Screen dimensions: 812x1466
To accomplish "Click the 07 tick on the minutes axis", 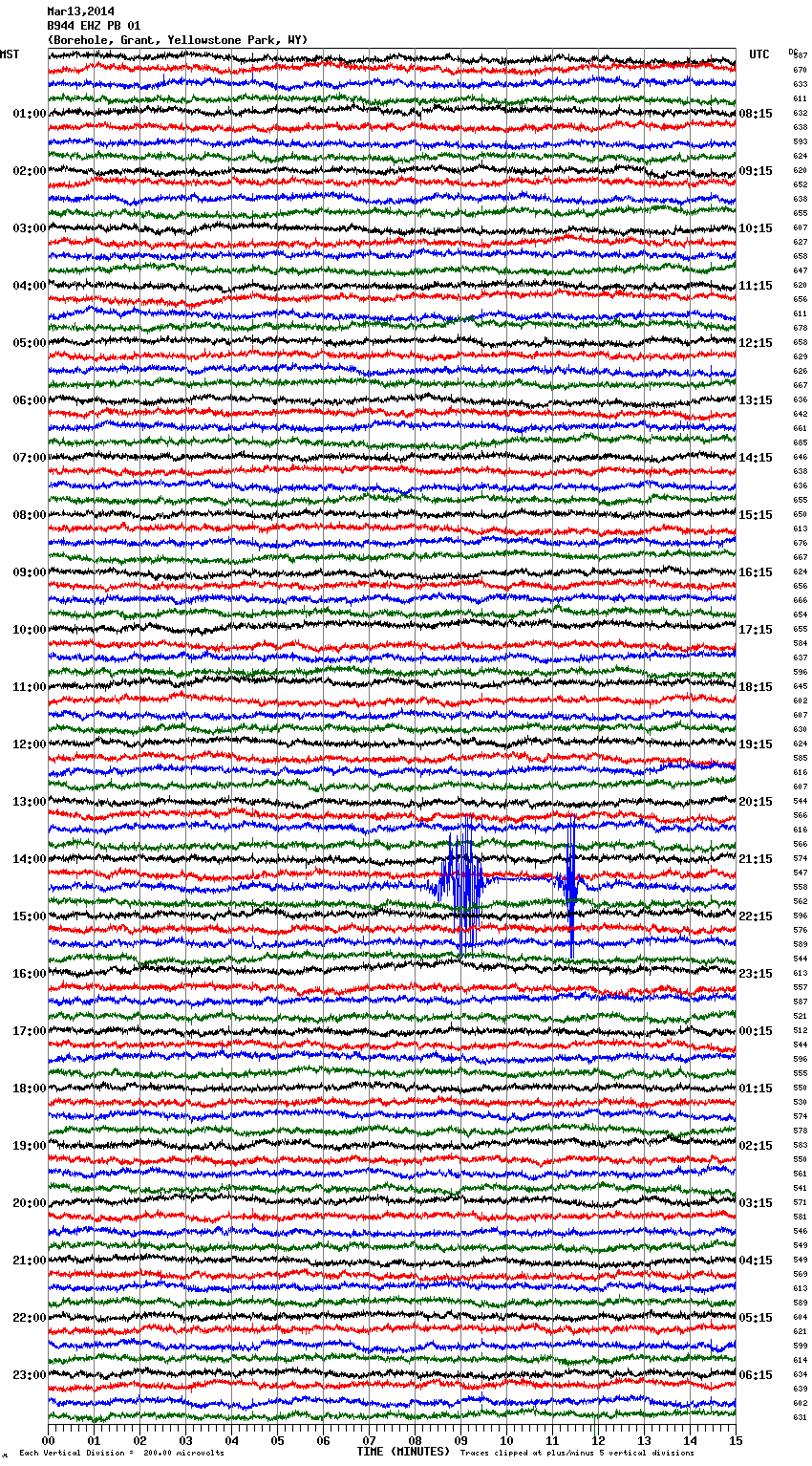I will click(369, 1440).
